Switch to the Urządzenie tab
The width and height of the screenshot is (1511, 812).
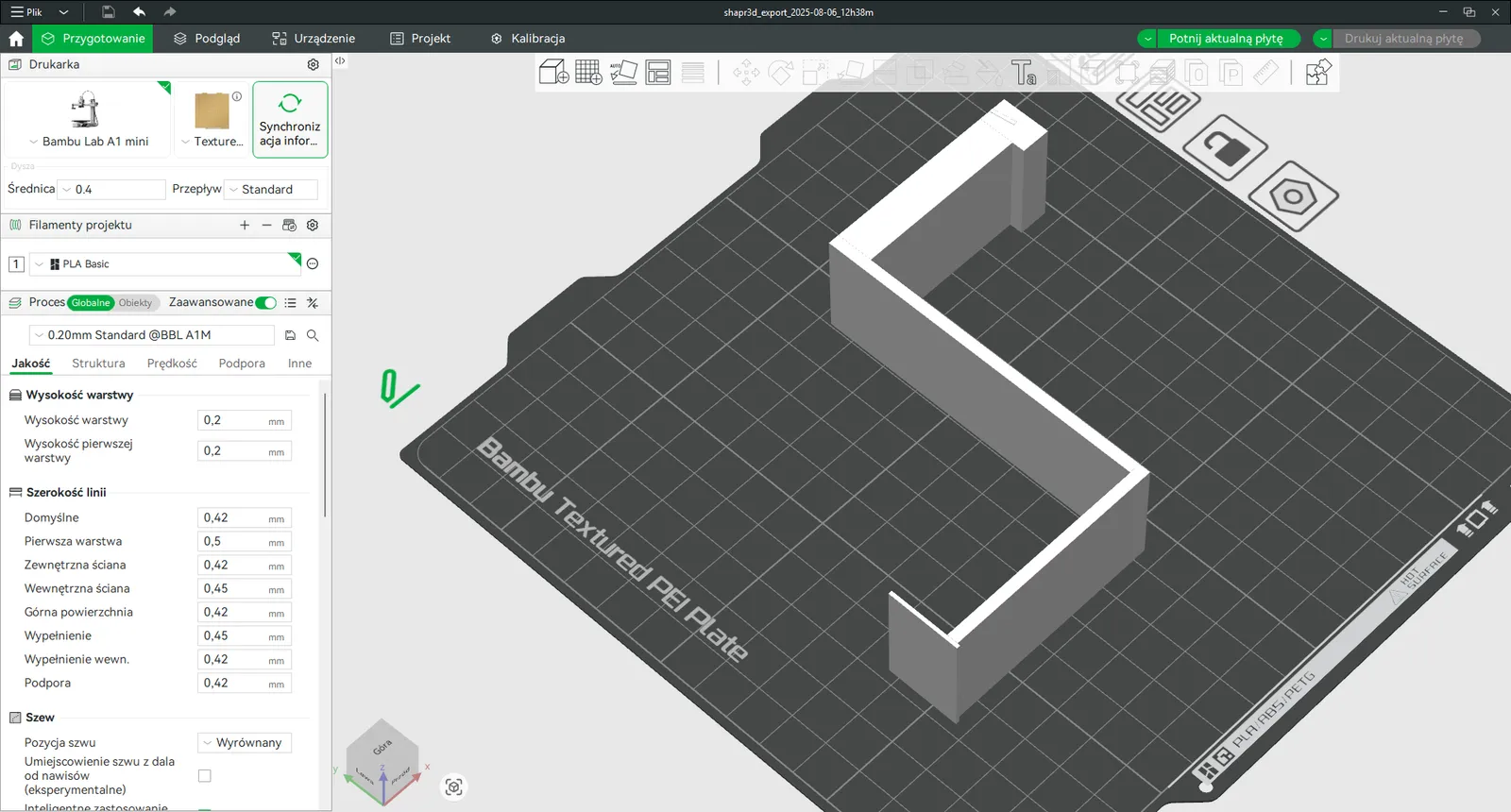[314, 39]
